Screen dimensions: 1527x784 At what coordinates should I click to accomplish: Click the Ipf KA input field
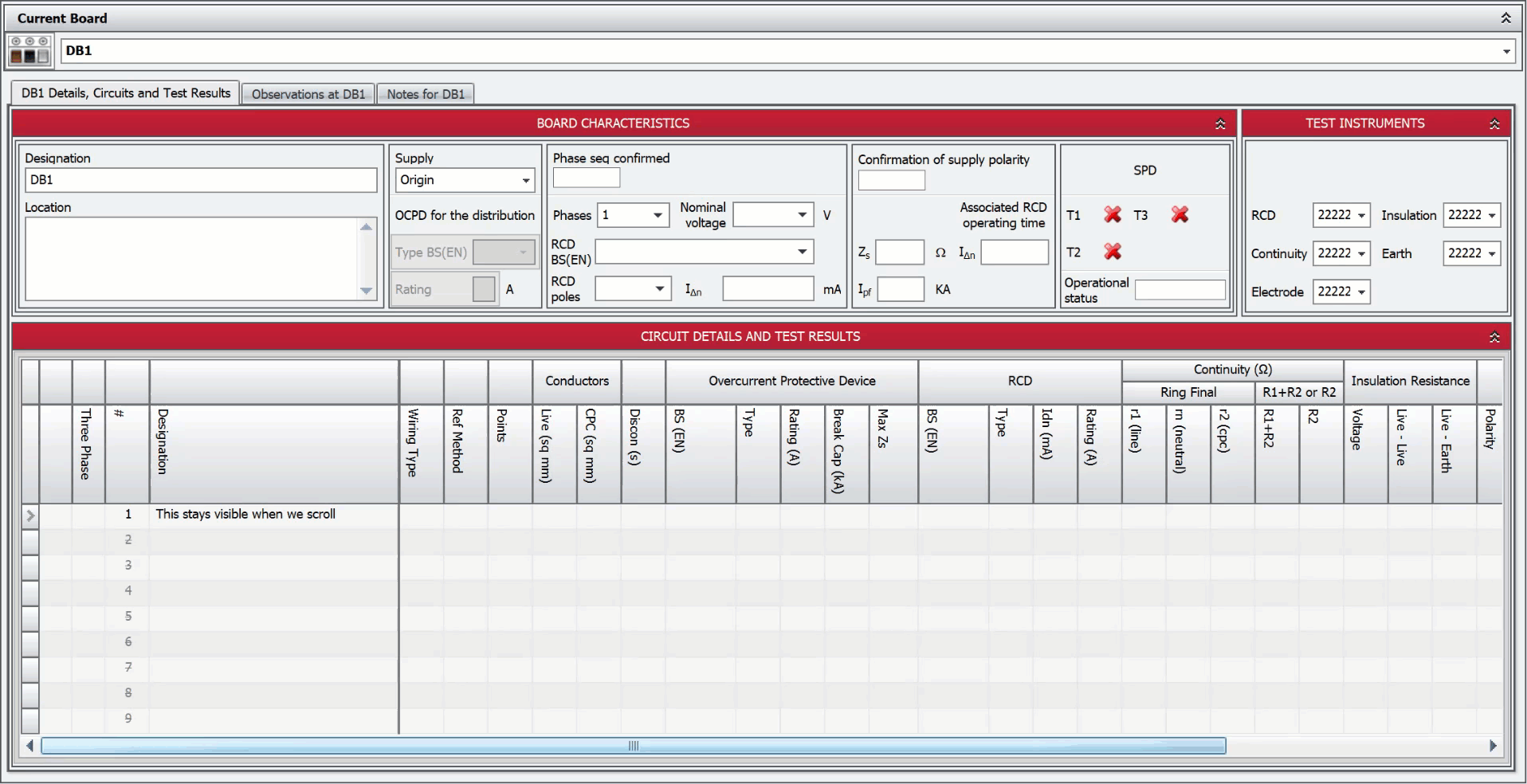click(x=901, y=289)
